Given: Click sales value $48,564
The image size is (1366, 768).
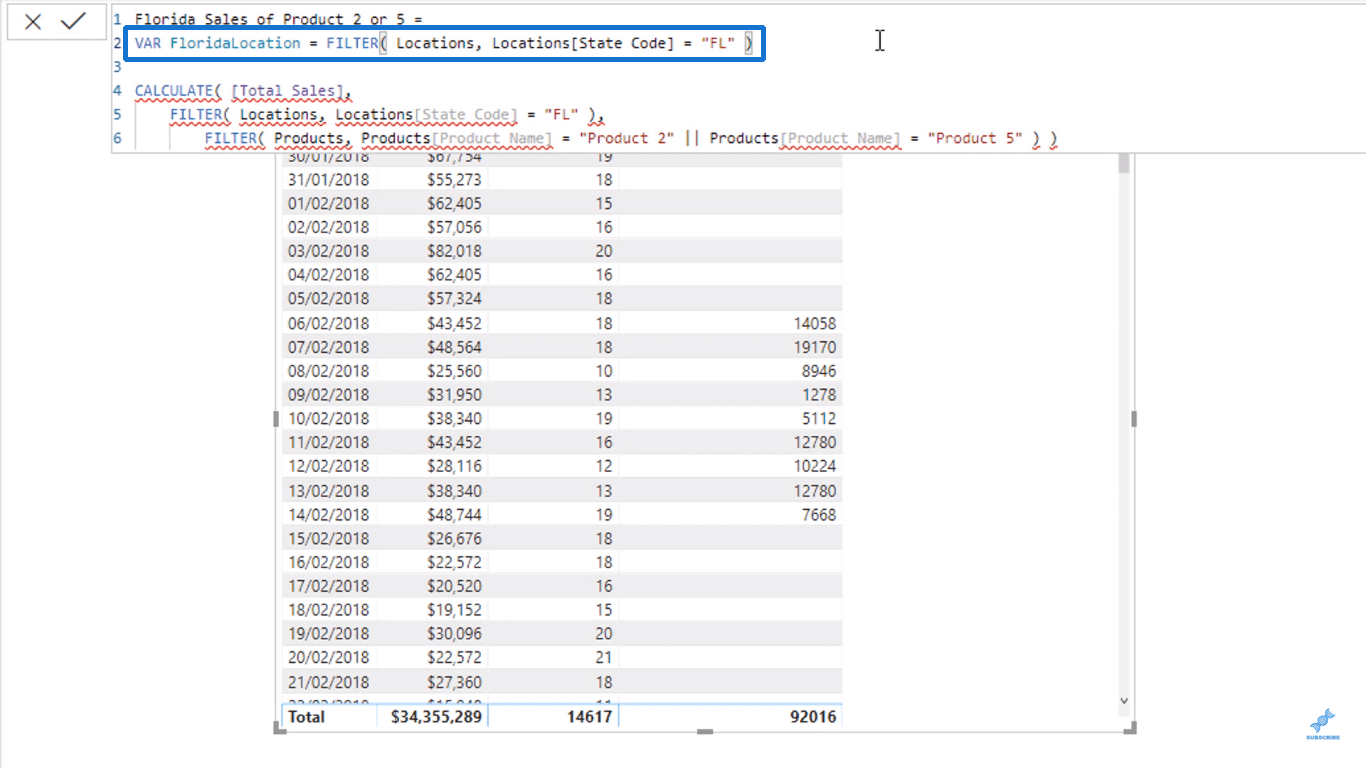Looking at the screenshot, I should point(454,347).
